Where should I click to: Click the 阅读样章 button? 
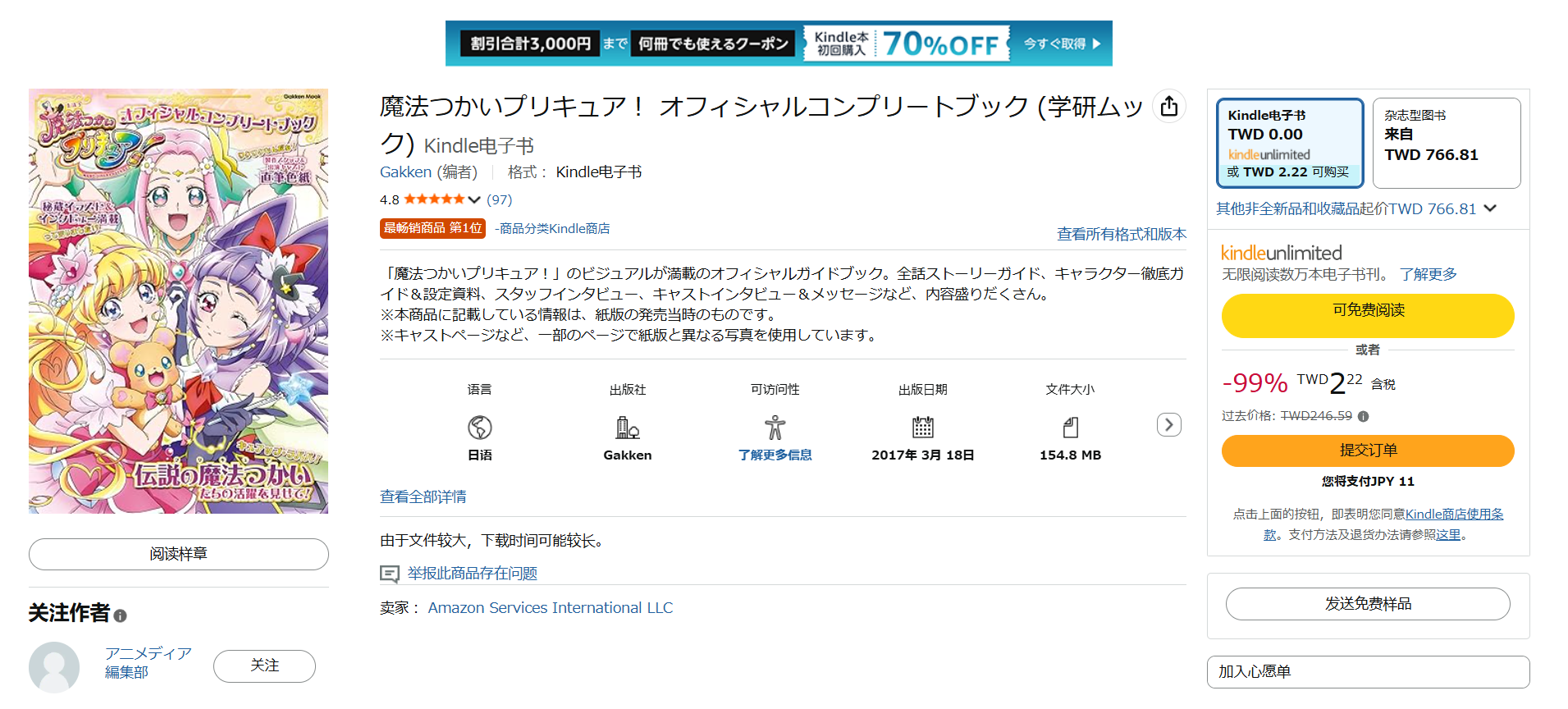pyautogui.click(x=179, y=554)
